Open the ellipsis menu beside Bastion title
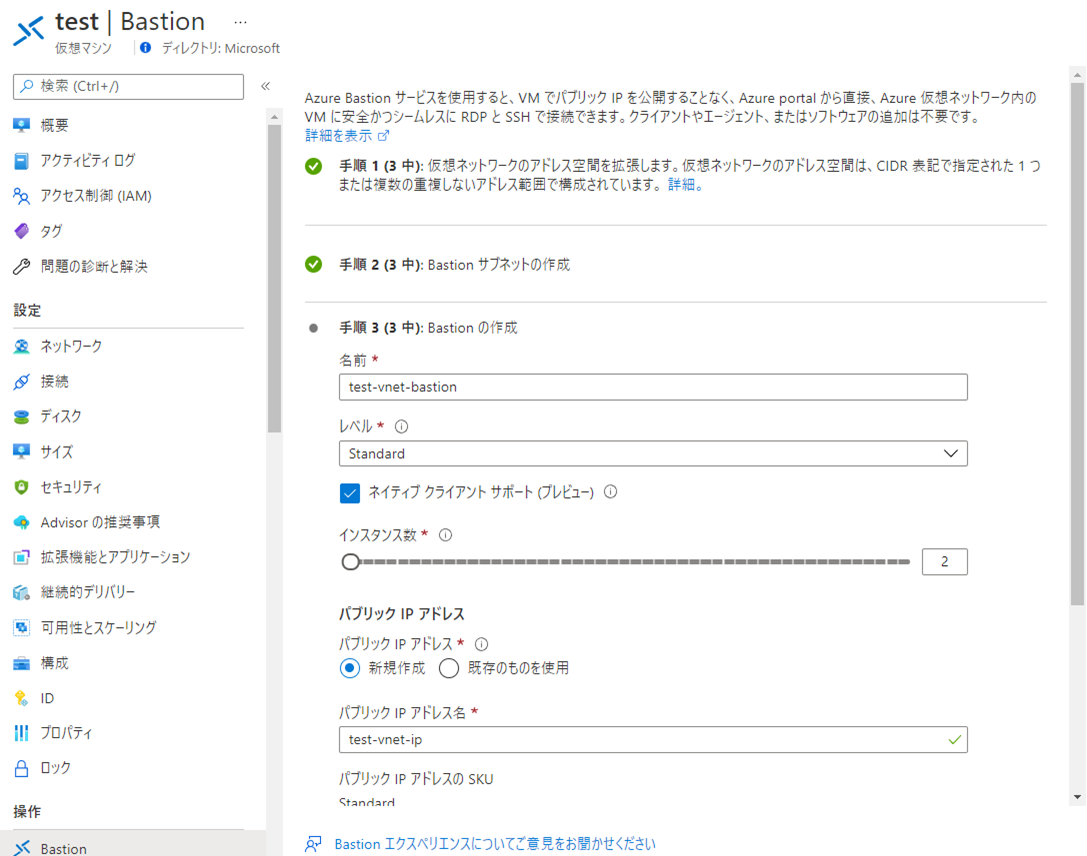This screenshot has width=1087, height=856. click(x=240, y=22)
